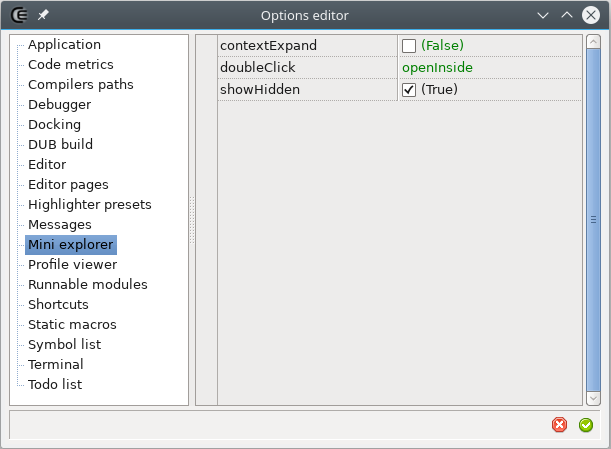Screen dimensions: 611x449
Task: Click the green accept options icon
Action: tap(586, 425)
